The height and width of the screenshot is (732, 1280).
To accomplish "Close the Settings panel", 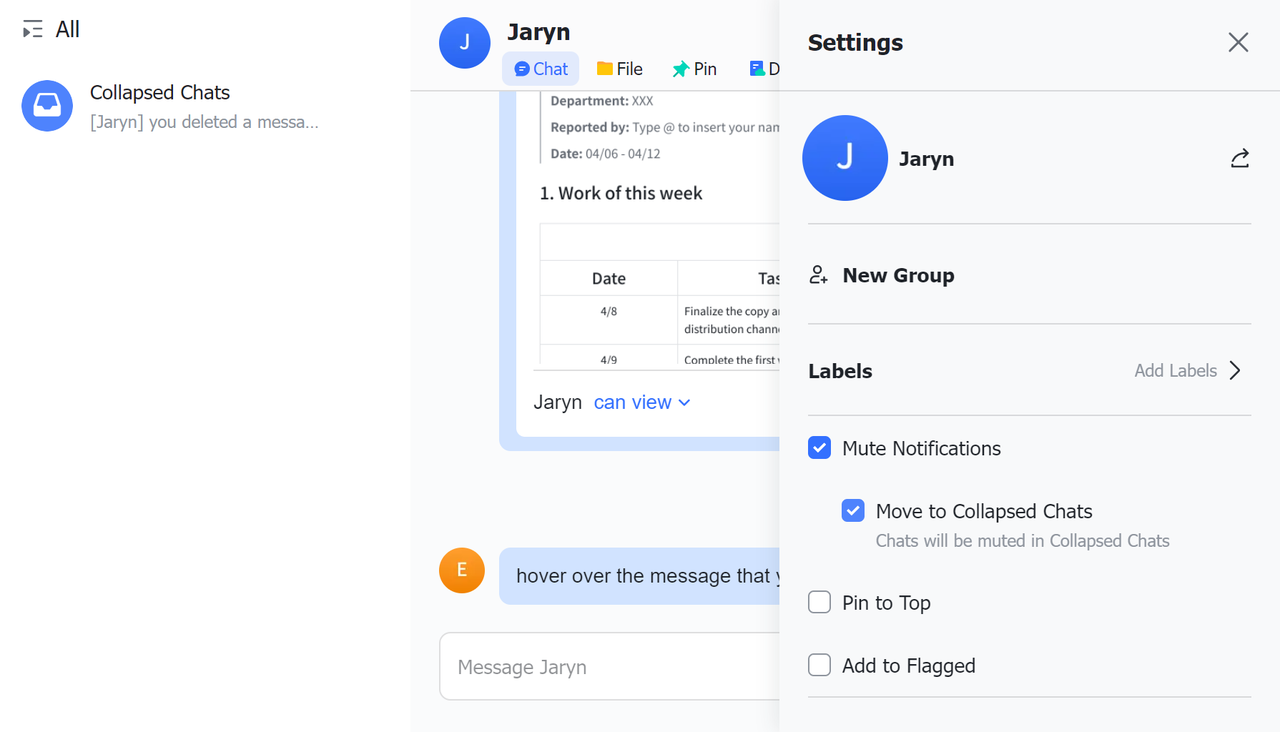I will (x=1238, y=42).
